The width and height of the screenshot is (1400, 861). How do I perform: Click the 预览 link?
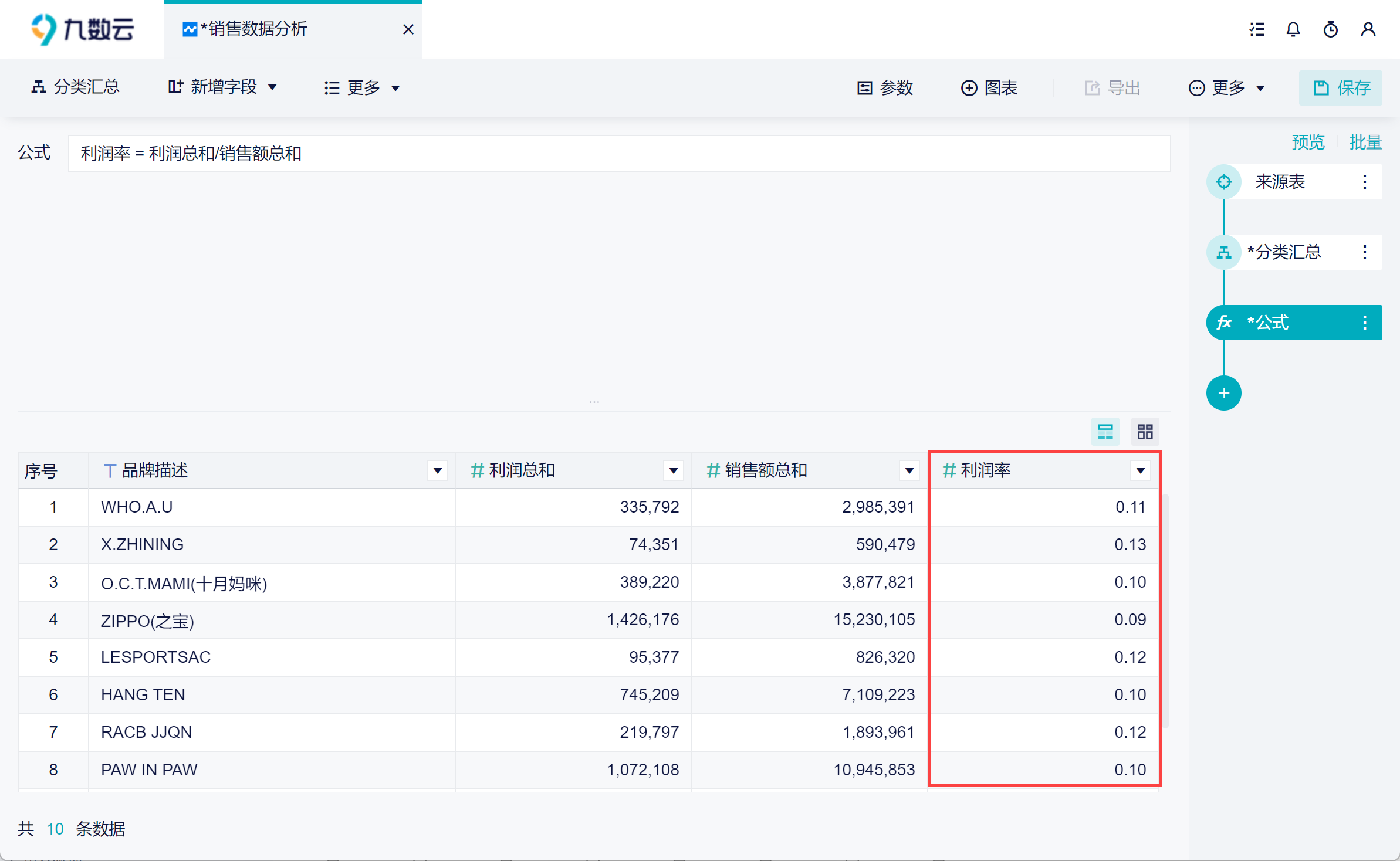(x=1308, y=142)
